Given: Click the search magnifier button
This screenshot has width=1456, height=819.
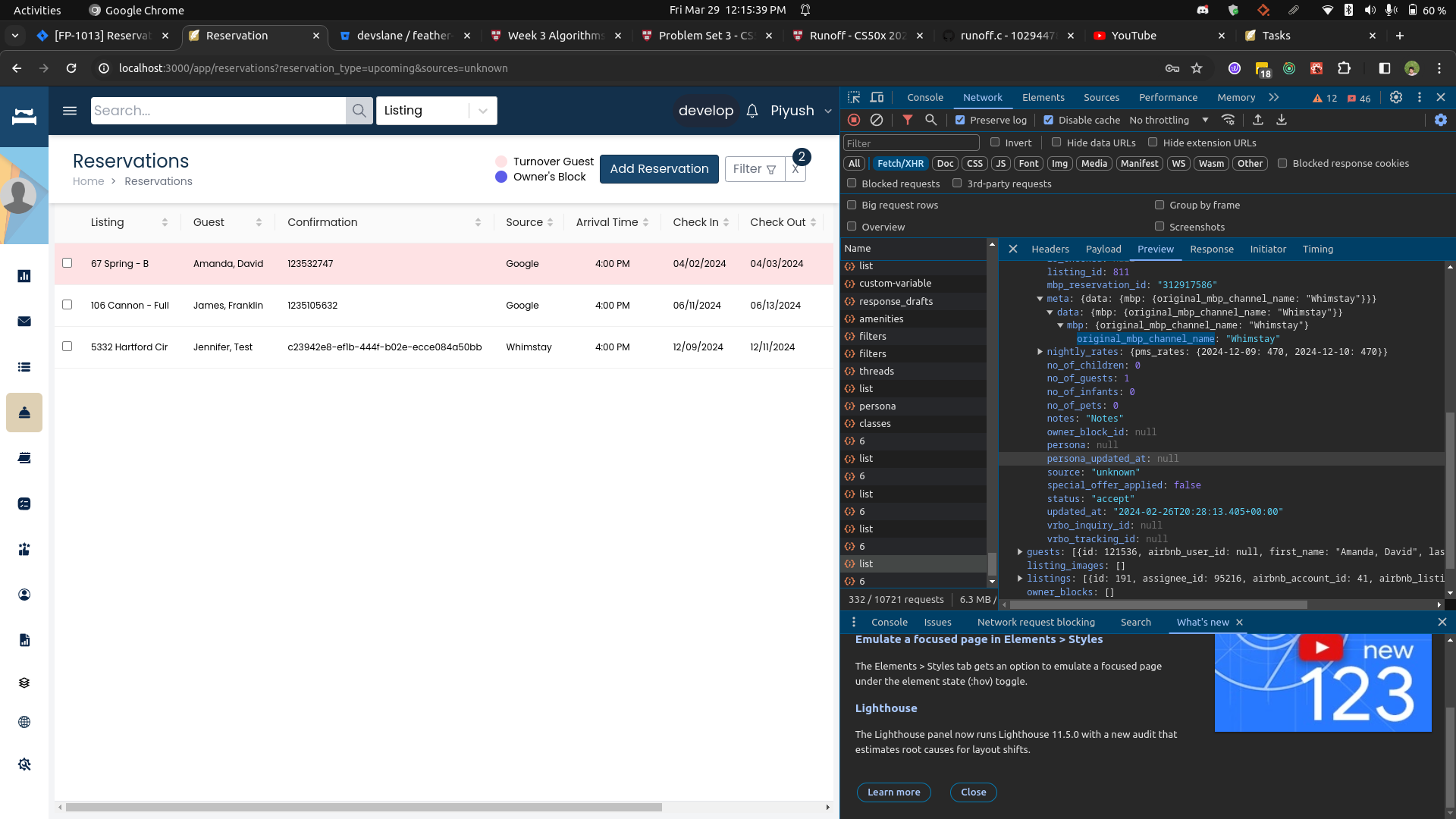Looking at the screenshot, I should 359,111.
